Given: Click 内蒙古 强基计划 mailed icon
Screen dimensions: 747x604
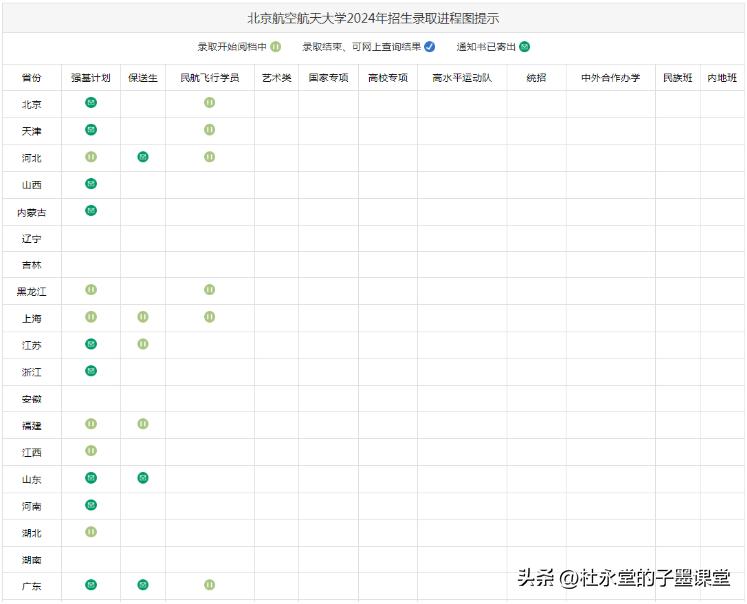Looking at the screenshot, I should [x=91, y=211].
